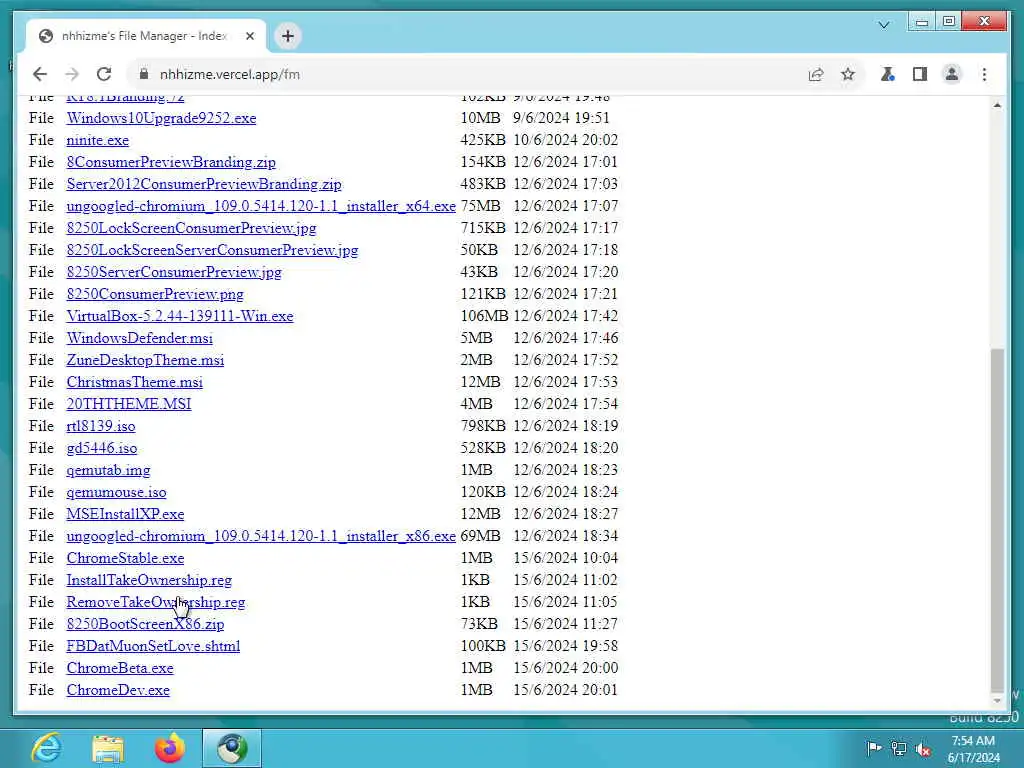1024x768 pixels.
Task: Open the Chrome Labs flask icon
Action: [888, 74]
